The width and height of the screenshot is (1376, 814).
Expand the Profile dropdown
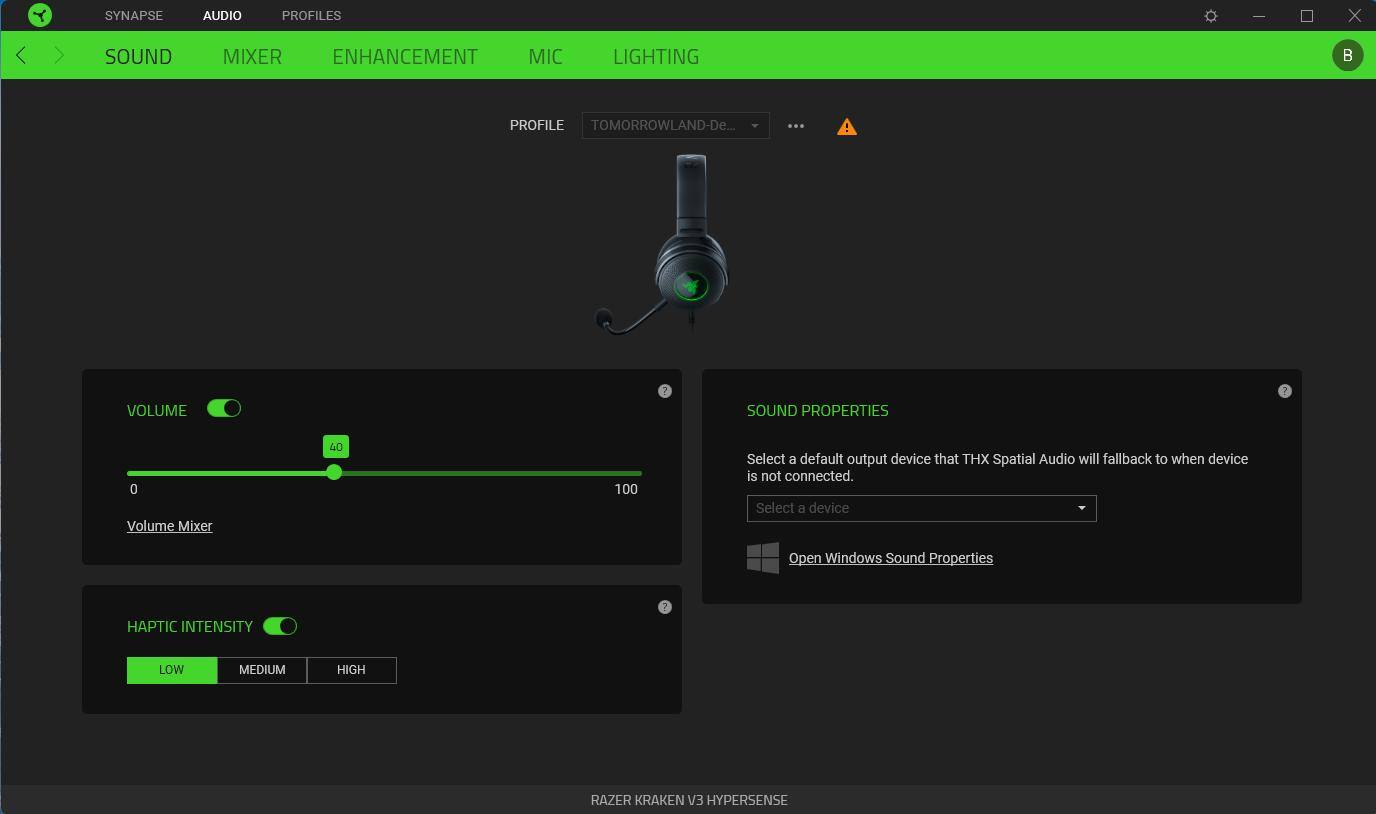(675, 126)
